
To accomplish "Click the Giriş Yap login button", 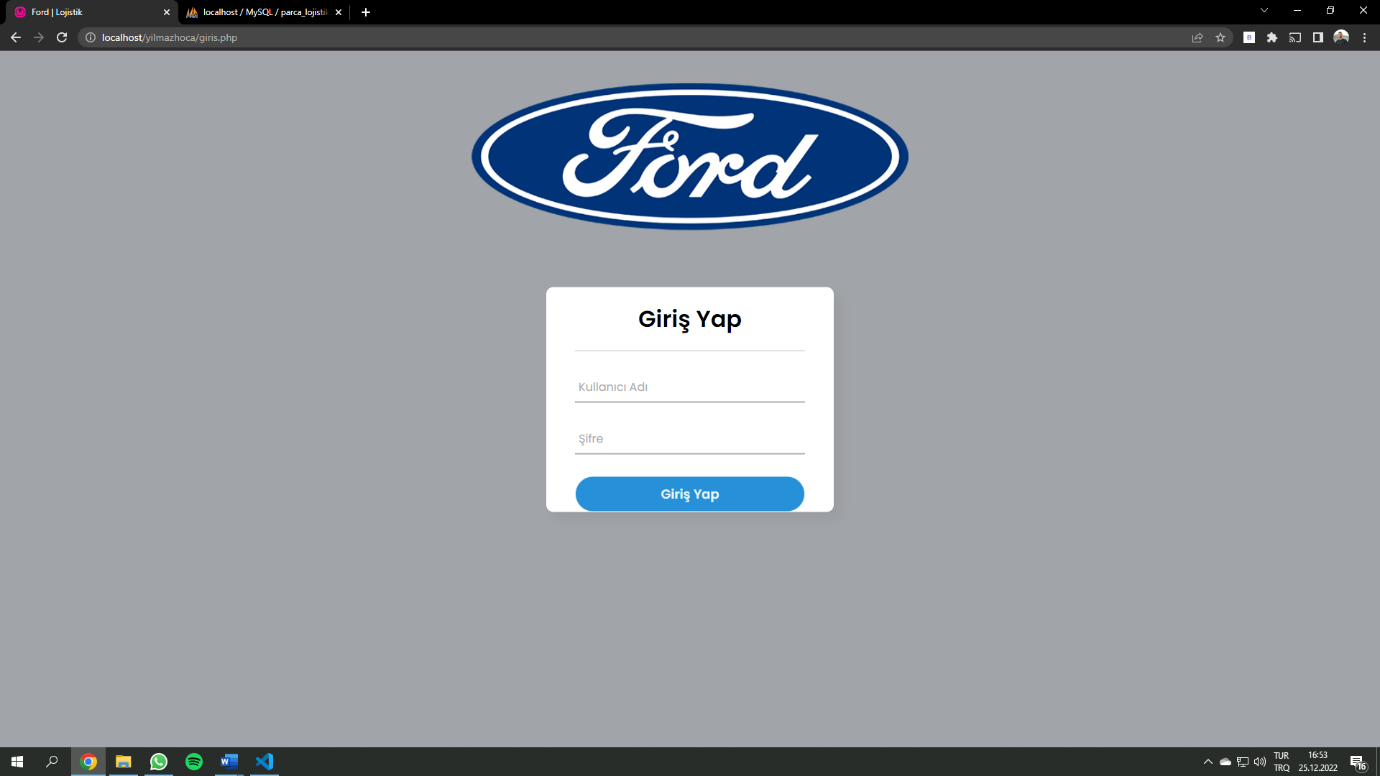I will [x=689, y=494].
